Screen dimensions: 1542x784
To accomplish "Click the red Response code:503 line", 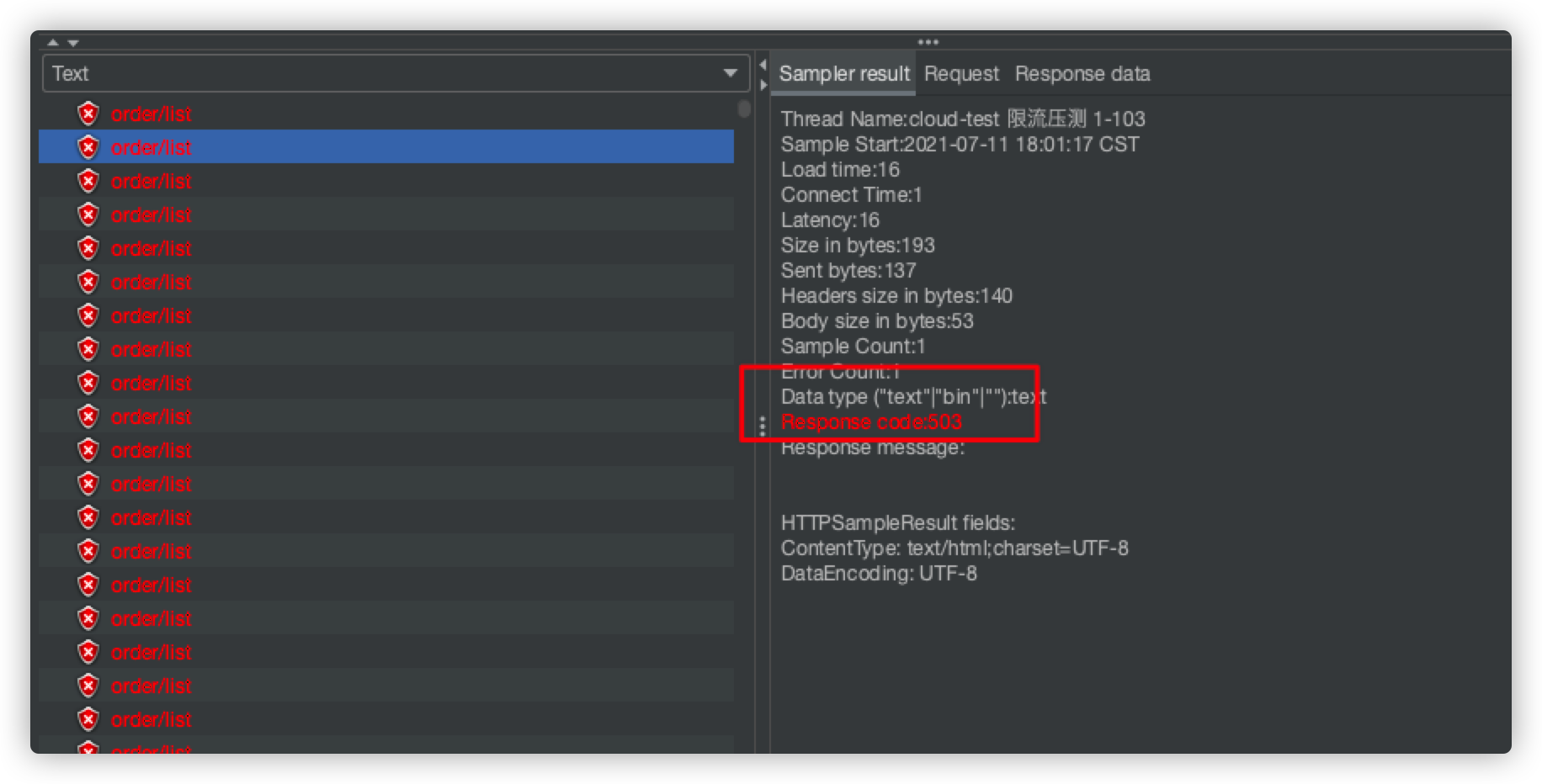I will 871,421.
